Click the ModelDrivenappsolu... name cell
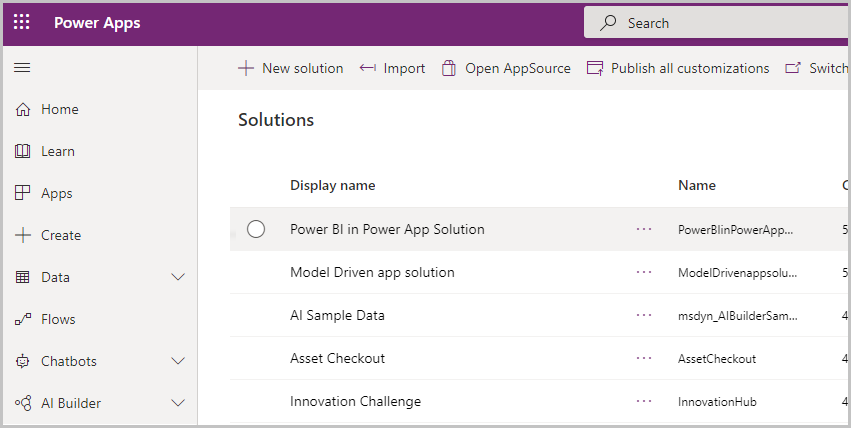The image size is (851, 428). (738, 273)
